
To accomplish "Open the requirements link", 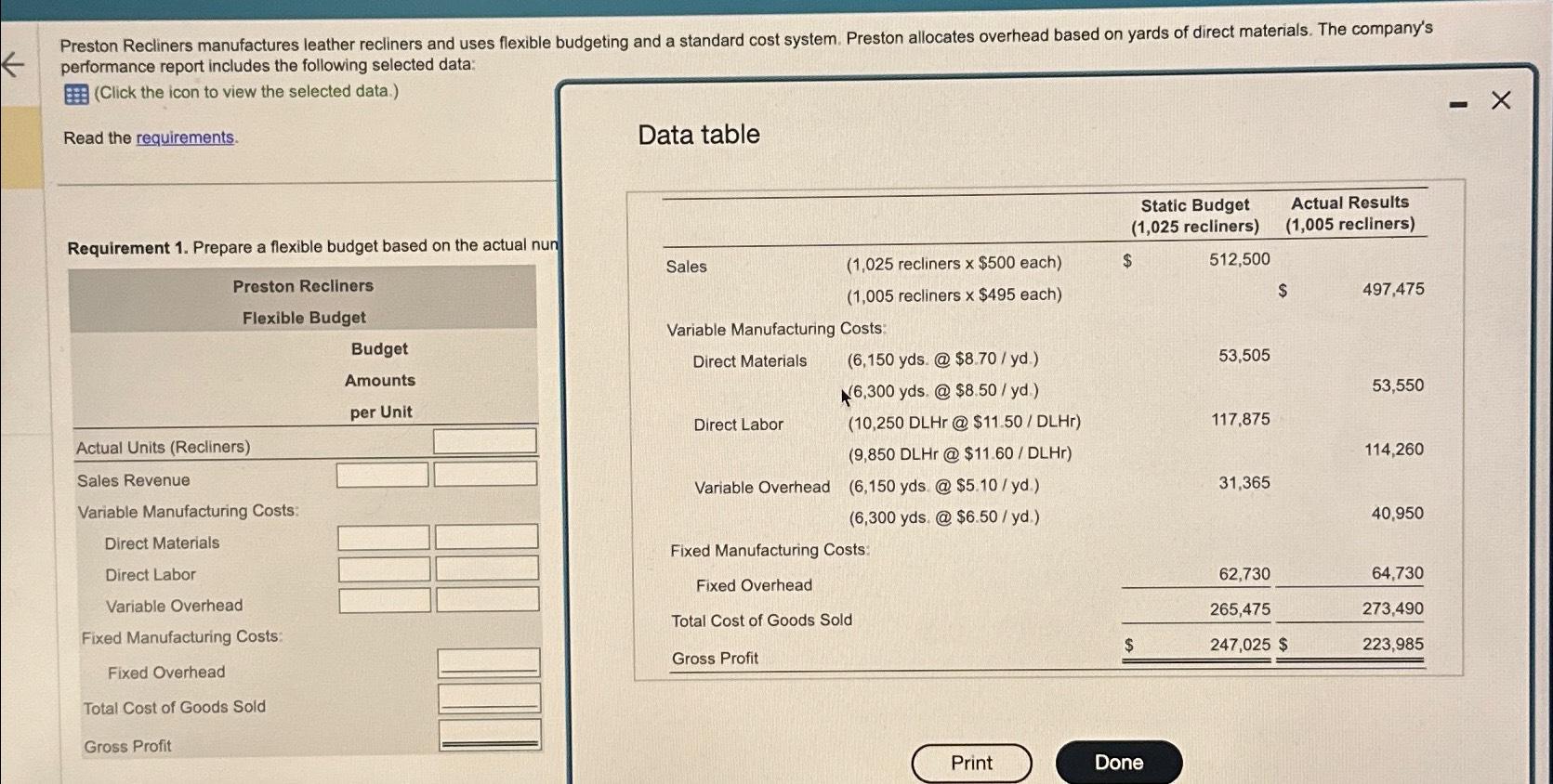I will 185,137.
